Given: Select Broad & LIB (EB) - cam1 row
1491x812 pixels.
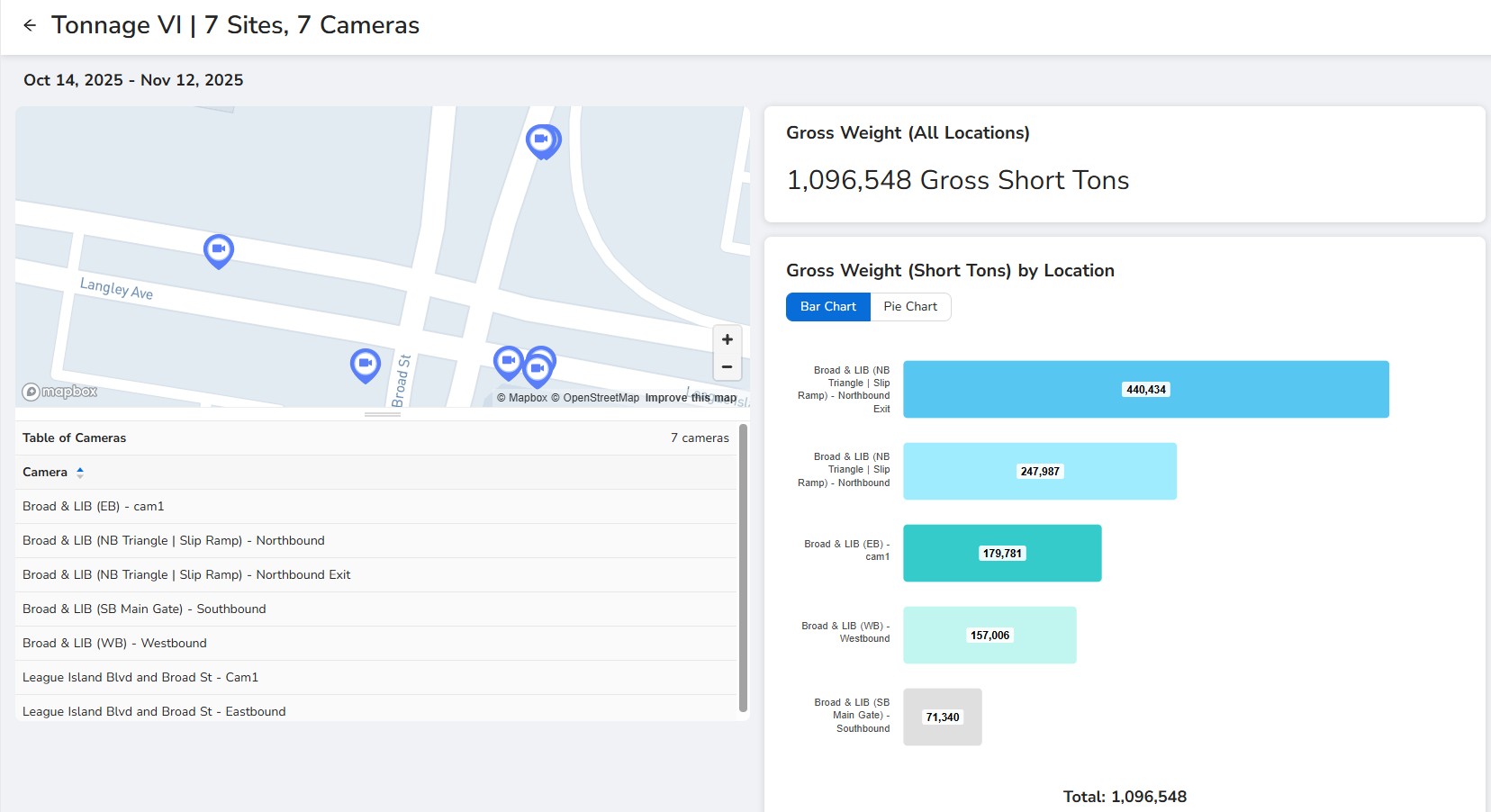Looking at the screenshot, I should pyautogui.click(x=94, y=506).
